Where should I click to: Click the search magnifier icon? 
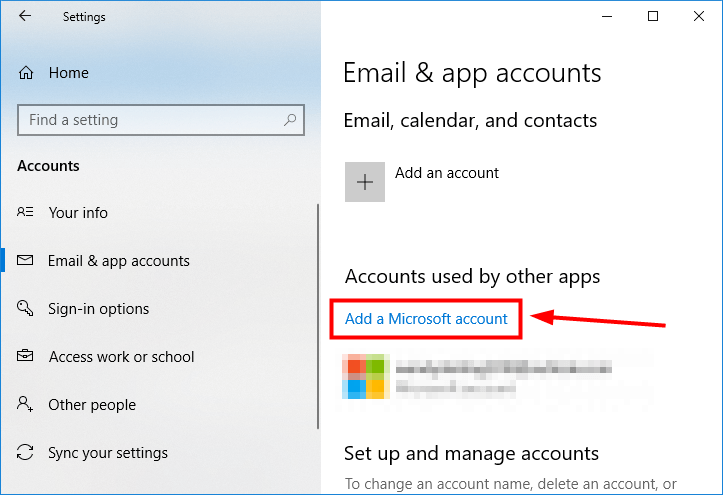click(x=290, y=120)
